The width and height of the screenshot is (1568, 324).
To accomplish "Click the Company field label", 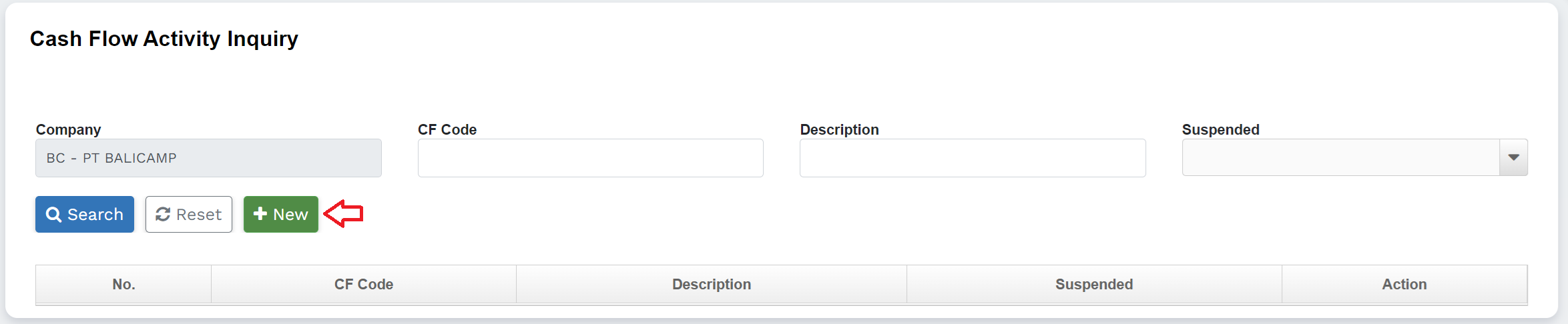I will [x=68, y=129].
